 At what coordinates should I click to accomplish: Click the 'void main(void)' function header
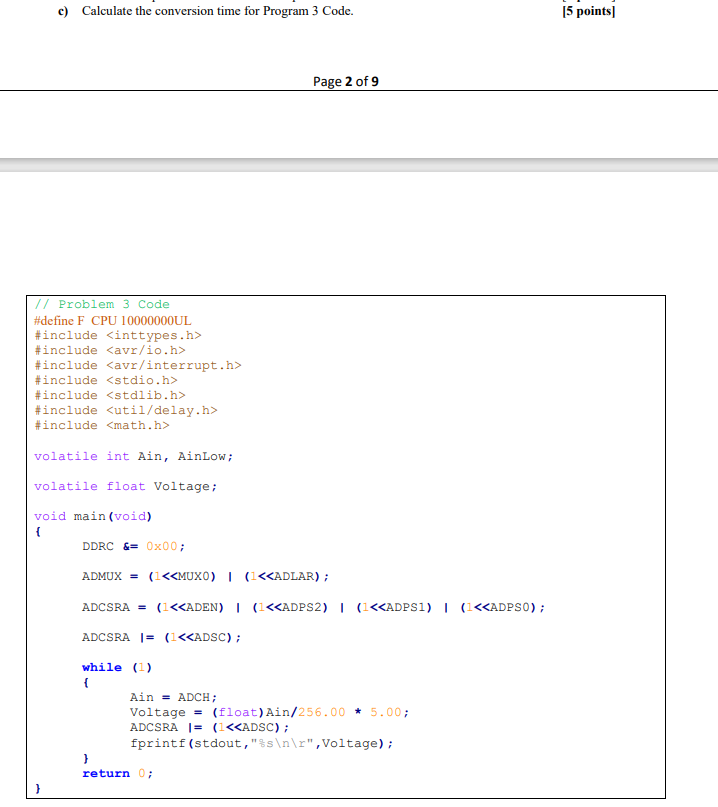[x=93, y=516]
